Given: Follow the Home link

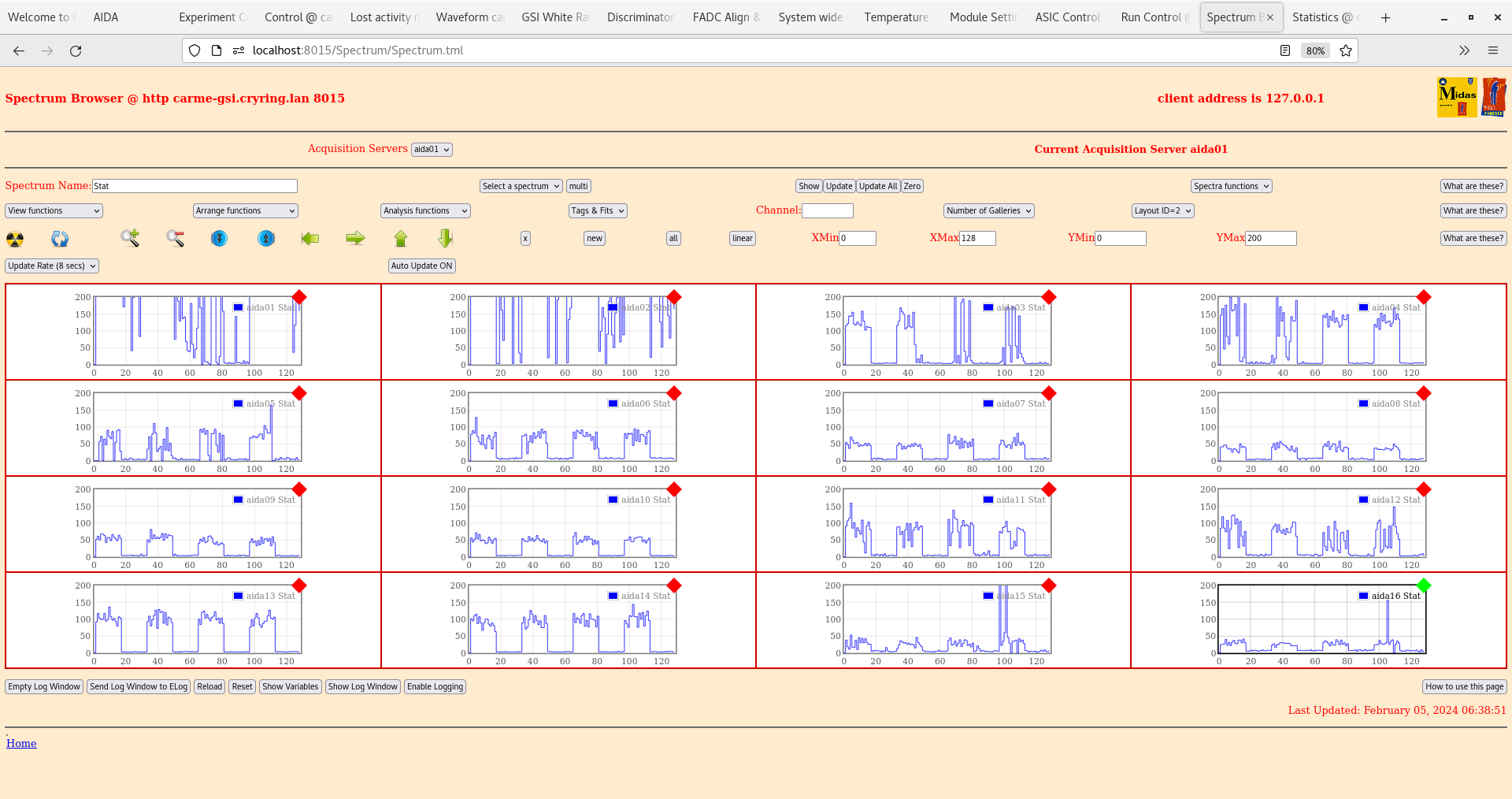Looking at the screenshot, I should [x=21, y=743].
